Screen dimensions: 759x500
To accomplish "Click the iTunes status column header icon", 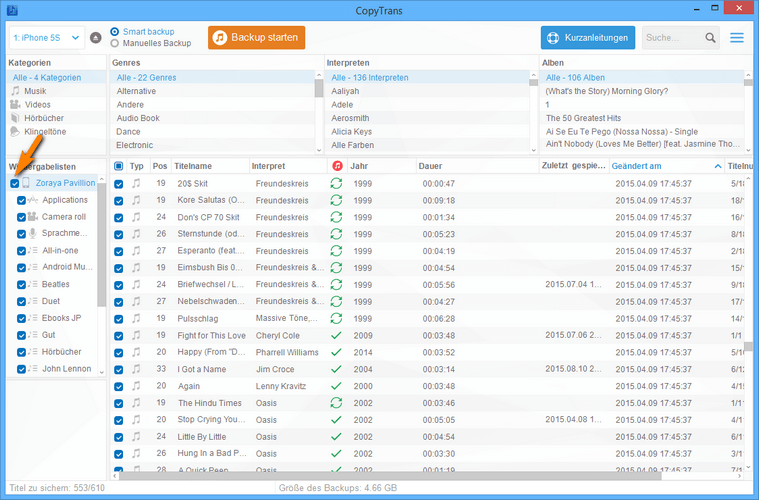I will 337,166.
